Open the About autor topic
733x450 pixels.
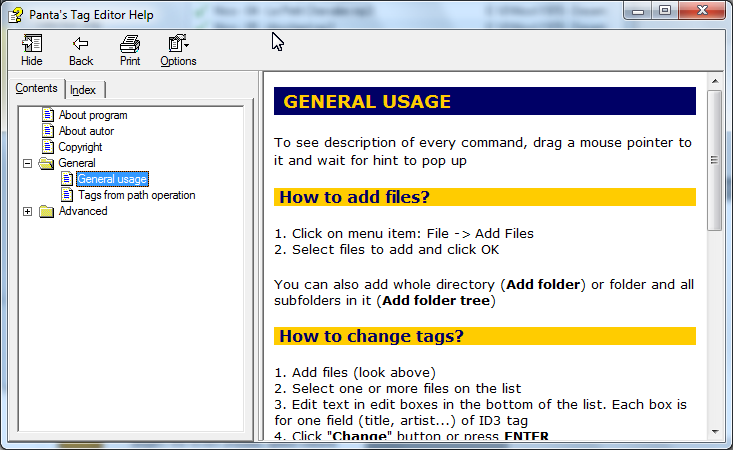click(86, 131)
